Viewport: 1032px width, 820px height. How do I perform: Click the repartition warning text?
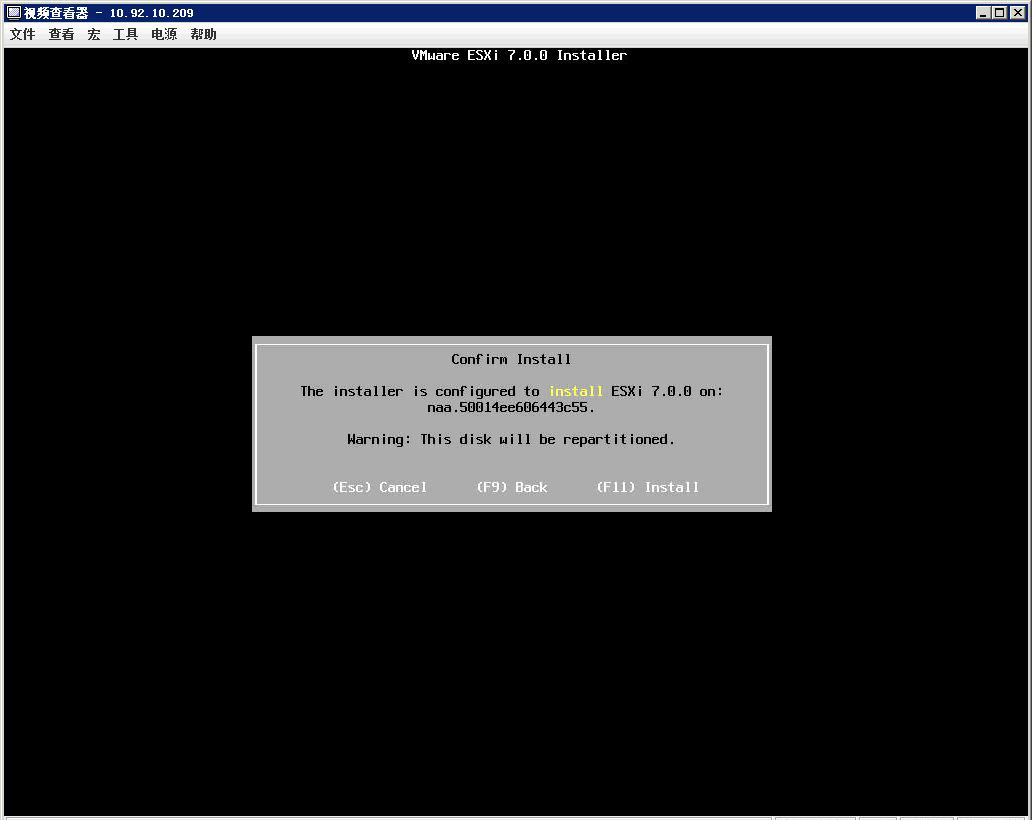(511, 439)
